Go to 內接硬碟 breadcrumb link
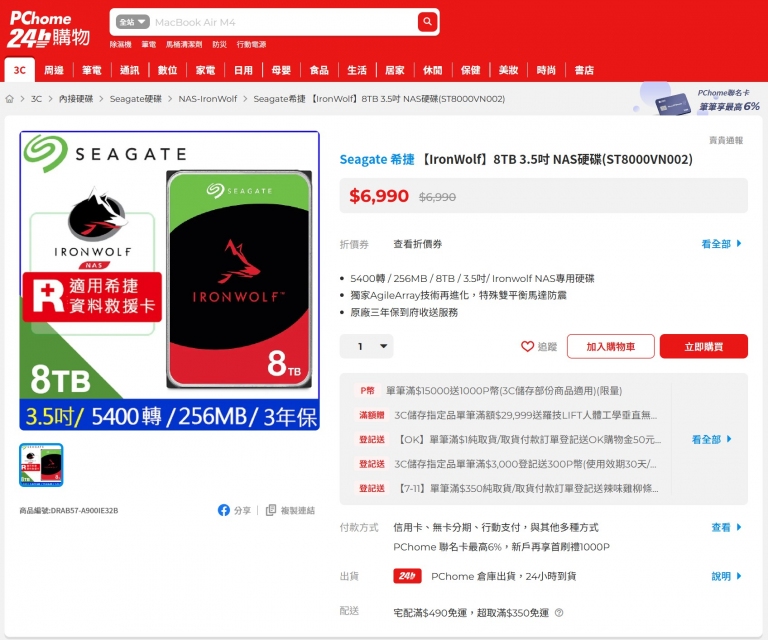 pyautogui.click(x=76, y=99)
